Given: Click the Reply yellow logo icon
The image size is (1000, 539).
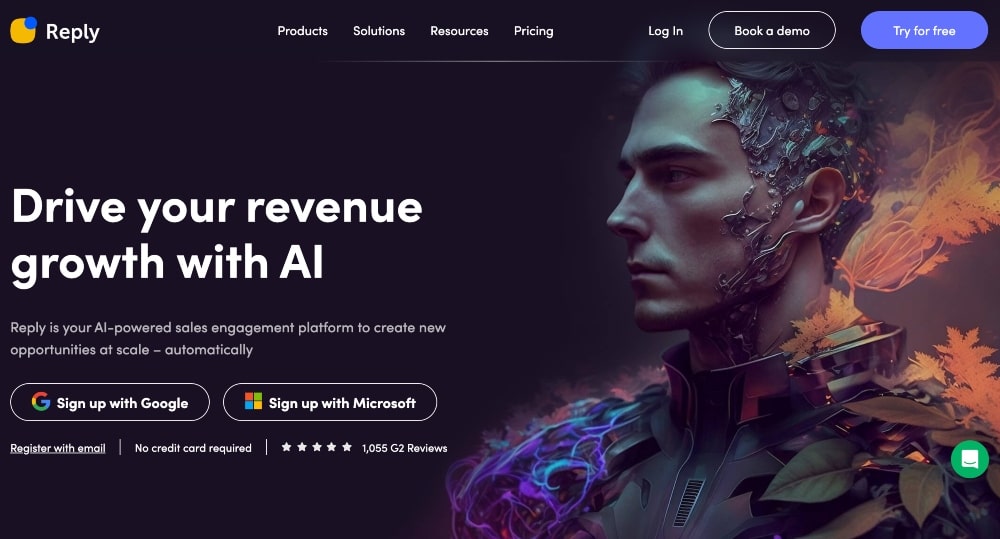Looking at the screenshot, I should 24,30.
